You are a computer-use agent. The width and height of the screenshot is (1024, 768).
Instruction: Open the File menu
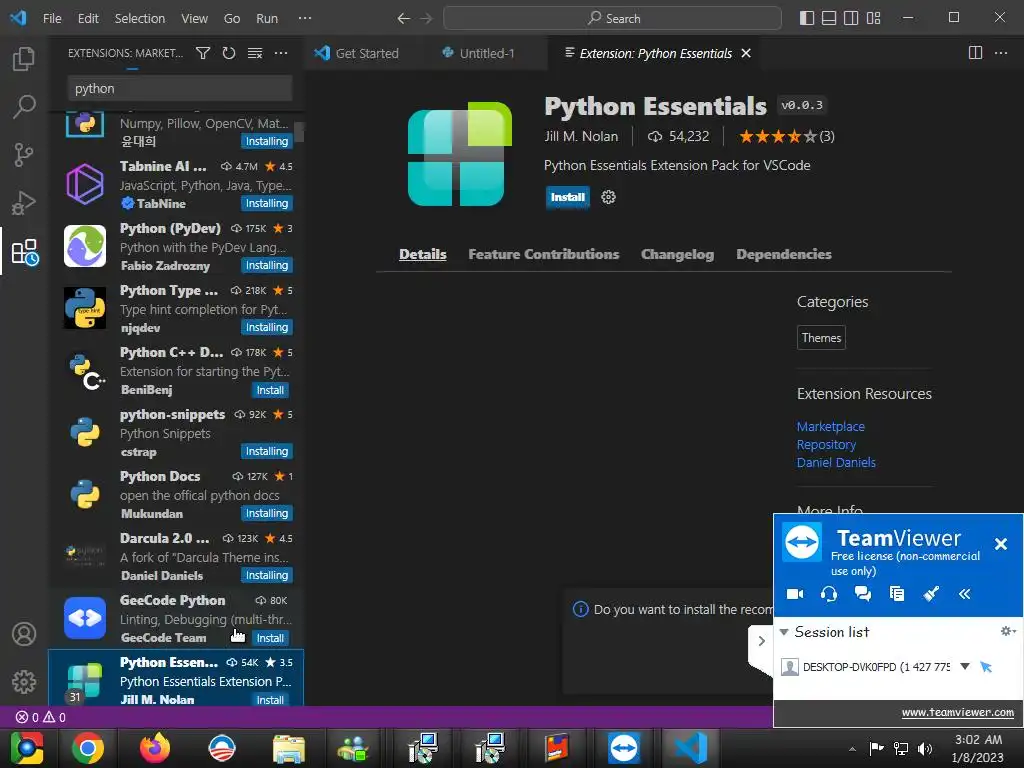(x=52, y=18)
